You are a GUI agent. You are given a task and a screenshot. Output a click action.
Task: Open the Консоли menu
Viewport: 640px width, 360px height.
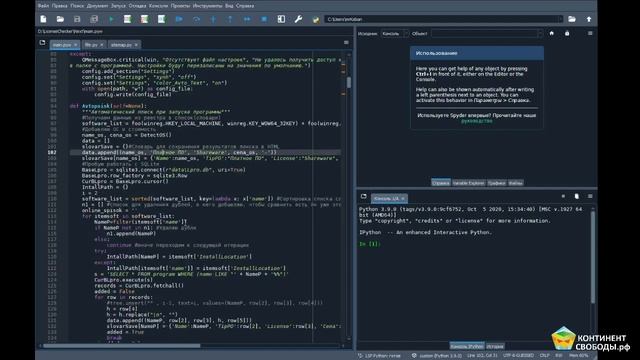click(x=158, y=6)
